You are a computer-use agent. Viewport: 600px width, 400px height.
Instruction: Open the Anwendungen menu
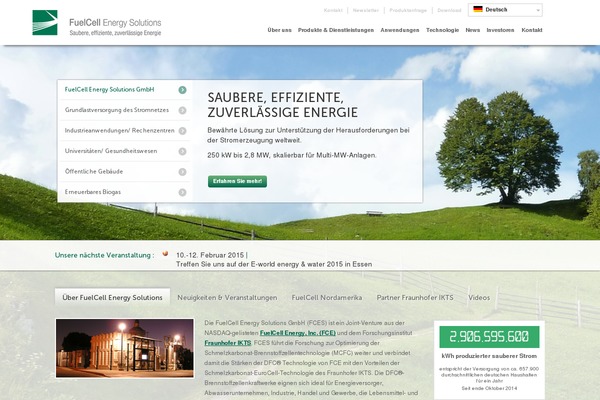[x=400, y=30]
